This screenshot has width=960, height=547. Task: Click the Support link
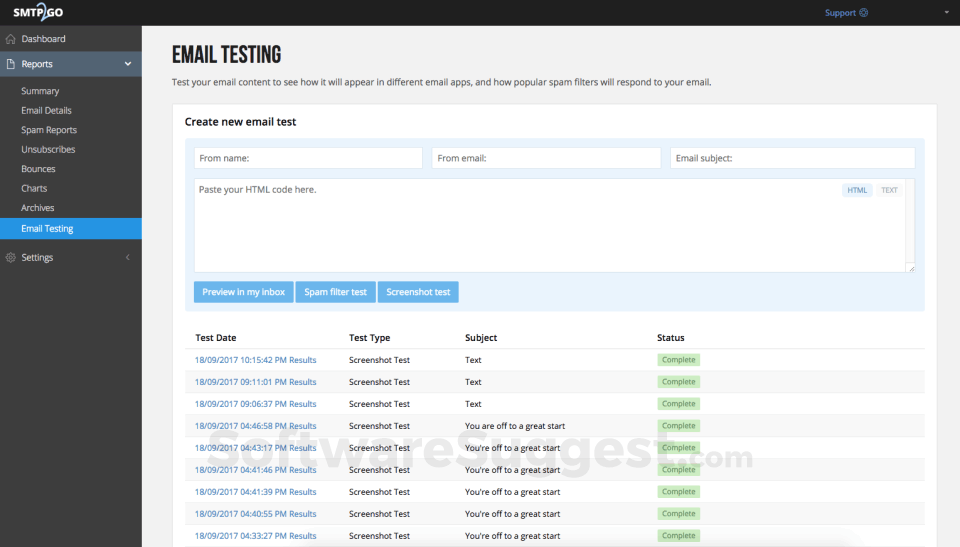pyautogui.click(x=840, y=12)
